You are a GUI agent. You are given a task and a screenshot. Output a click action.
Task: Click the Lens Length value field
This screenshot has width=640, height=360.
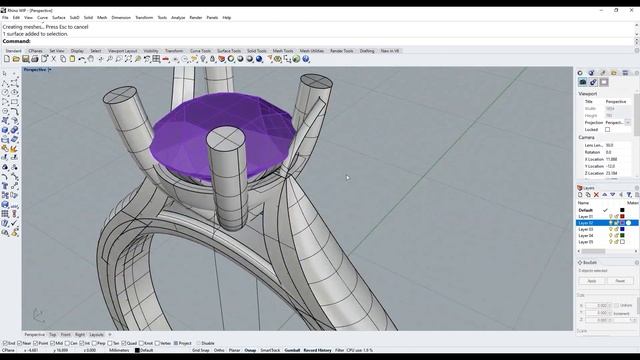click(617, 145)
